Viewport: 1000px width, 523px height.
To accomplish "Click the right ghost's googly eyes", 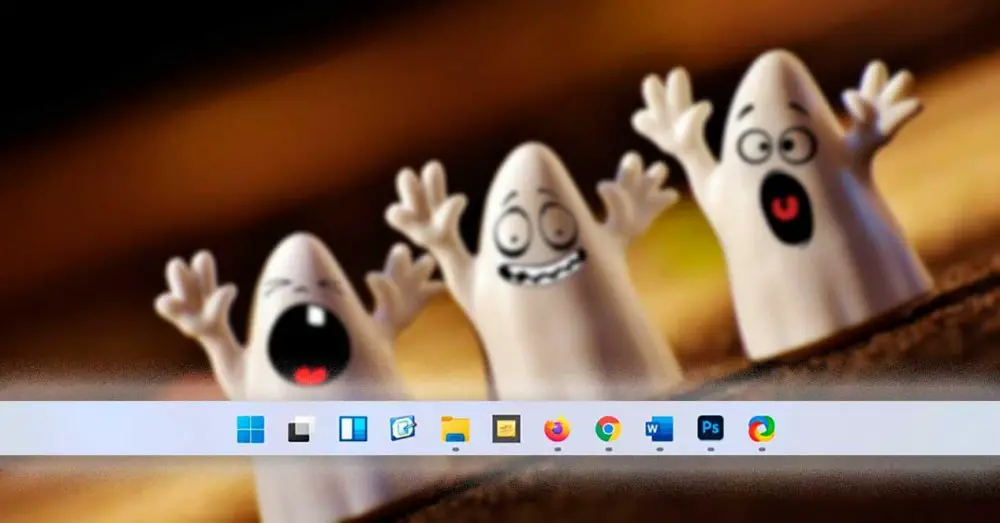I will pos(777,146).
